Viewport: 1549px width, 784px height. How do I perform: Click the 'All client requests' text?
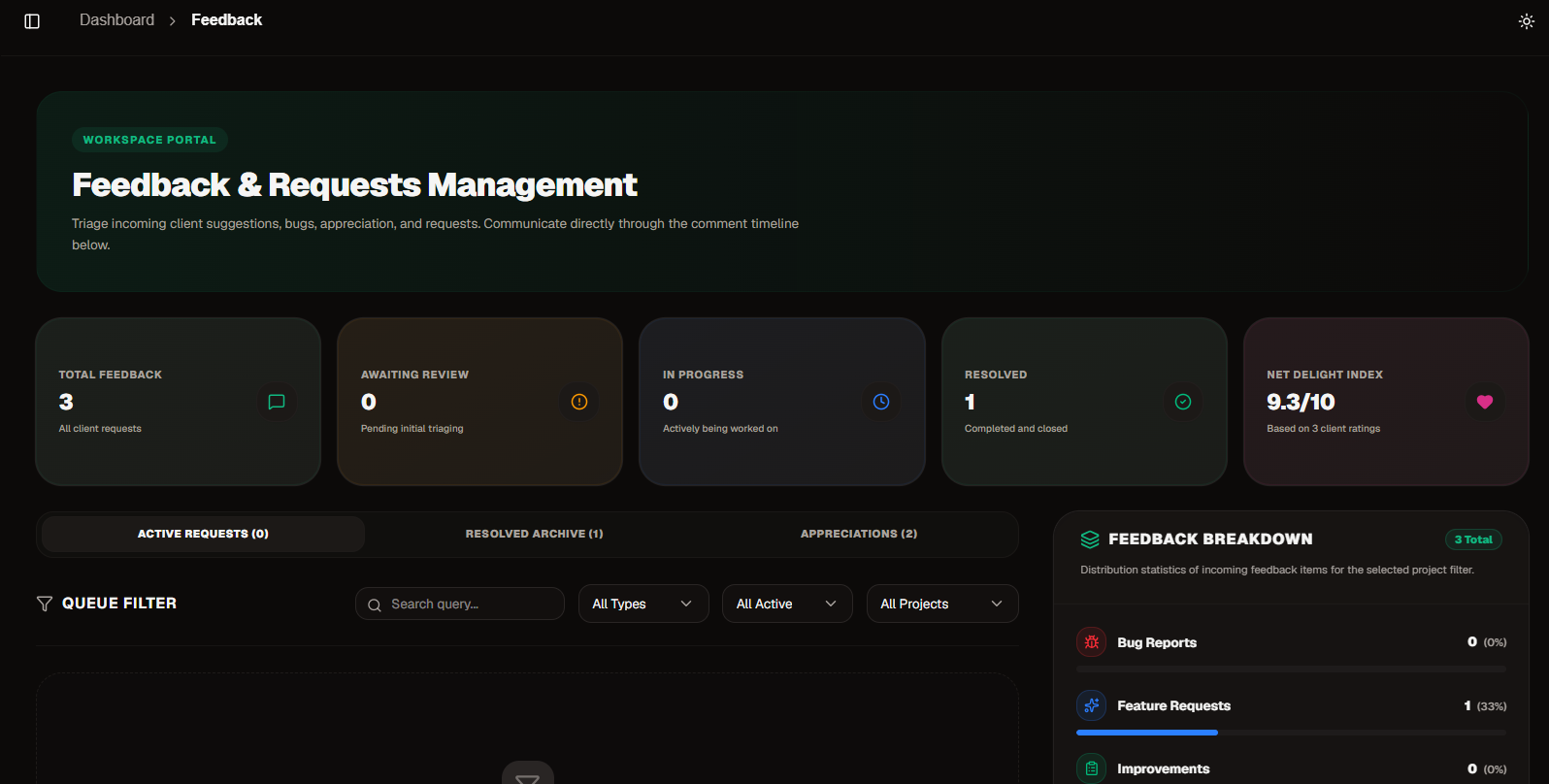point(100,428)
